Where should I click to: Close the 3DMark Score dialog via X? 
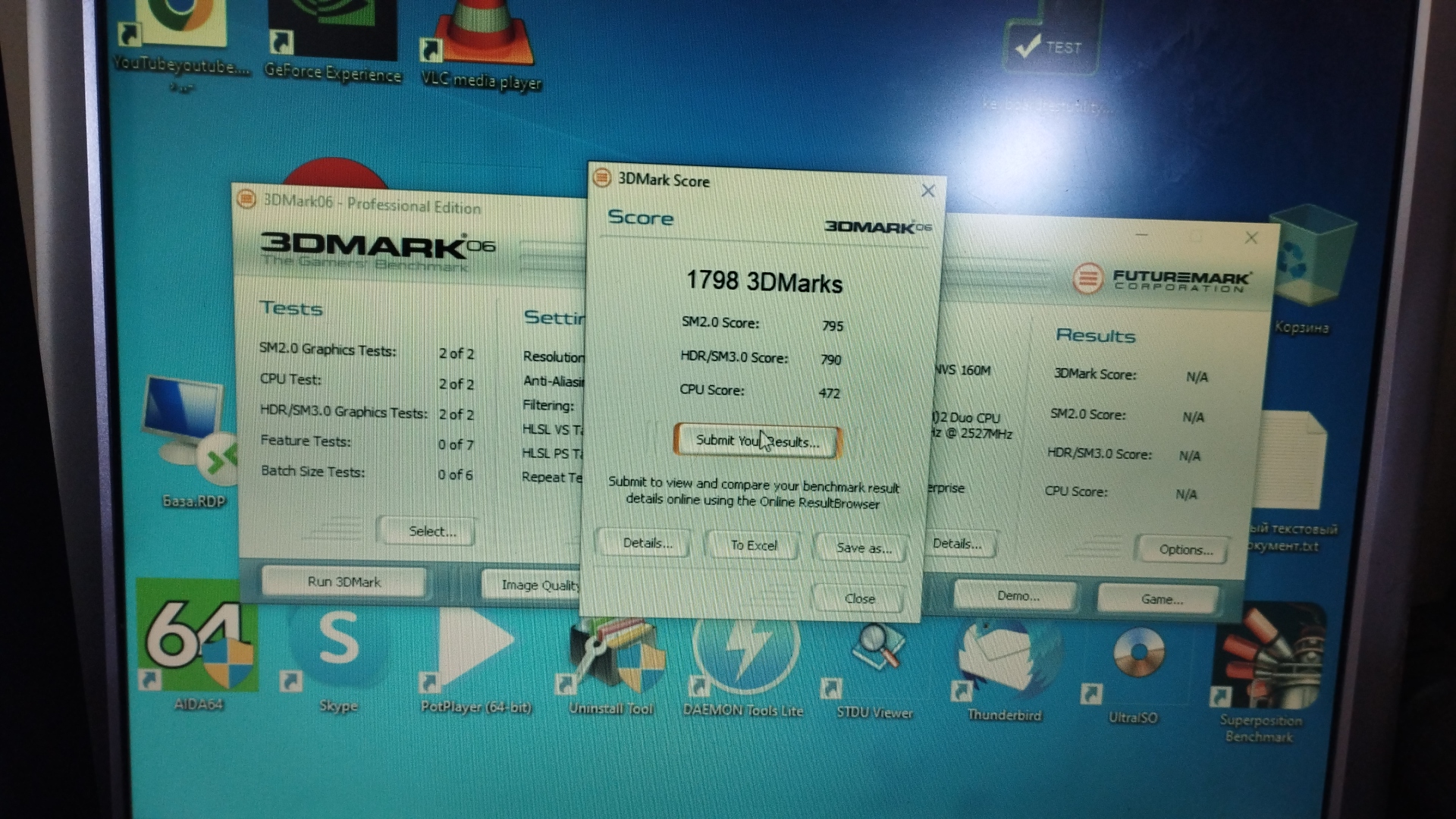927,191
